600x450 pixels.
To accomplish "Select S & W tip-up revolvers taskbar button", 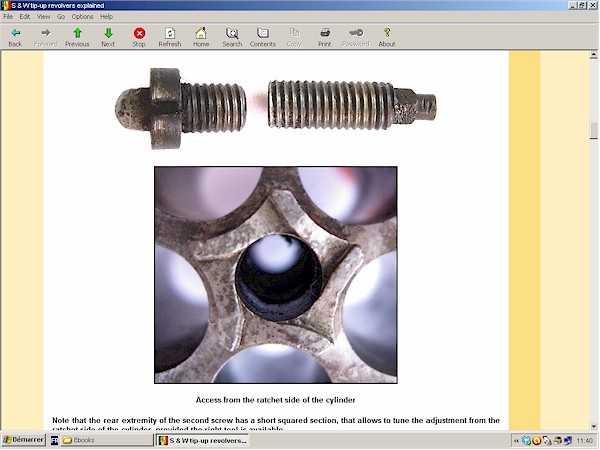I will pos(203,440).
